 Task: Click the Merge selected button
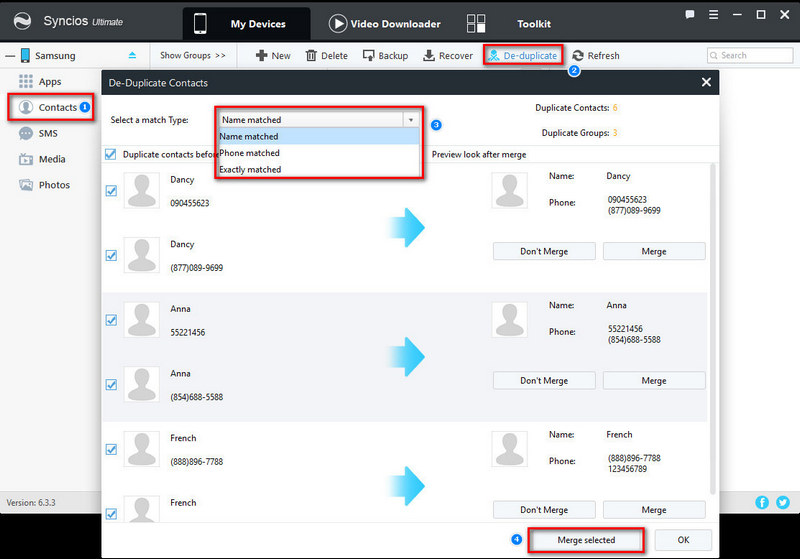coord(586,540)
